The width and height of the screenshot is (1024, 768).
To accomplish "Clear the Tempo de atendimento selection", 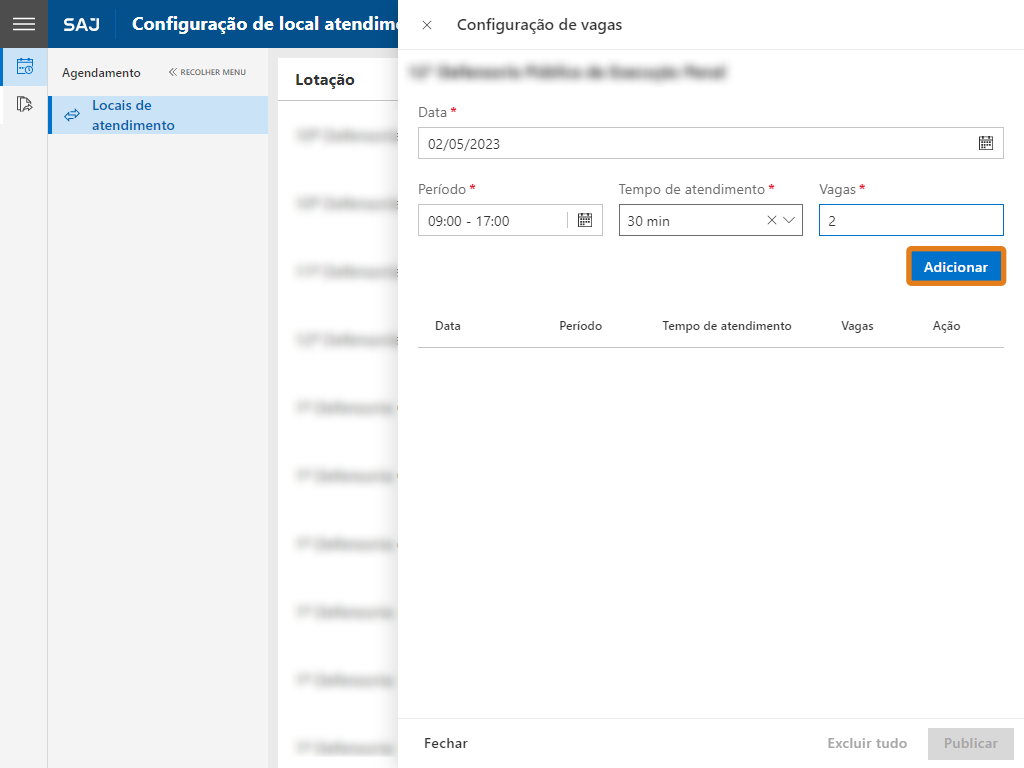I will tap(771, 220).
